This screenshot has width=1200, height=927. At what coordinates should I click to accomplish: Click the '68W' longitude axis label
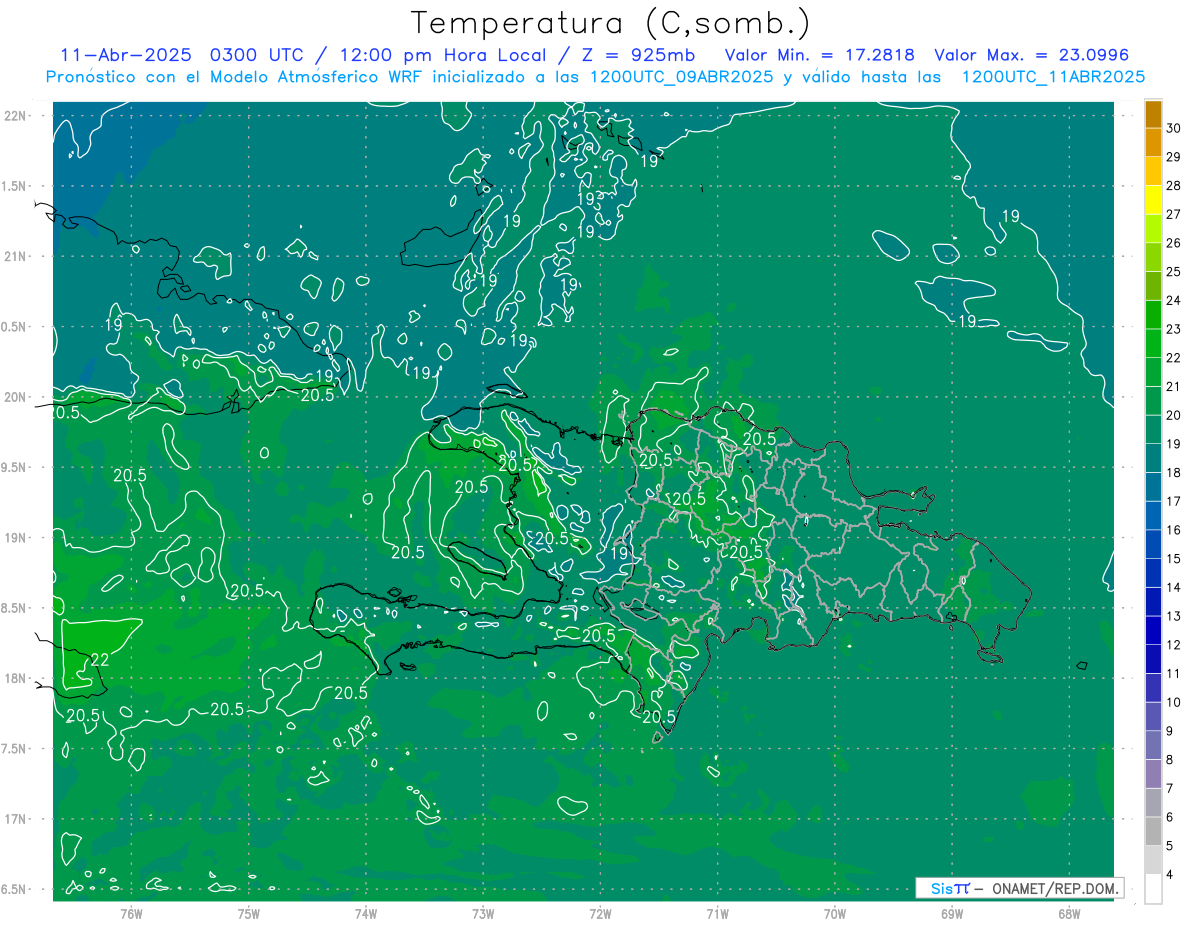1069,913
